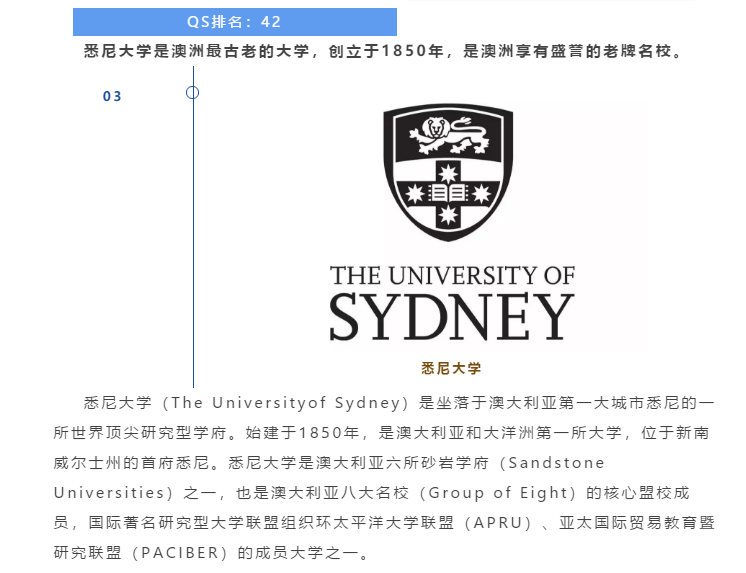Click the QS排名：42 blue banner
The width and height of the screenshot is (746, 573).
[x=235, y=22]
